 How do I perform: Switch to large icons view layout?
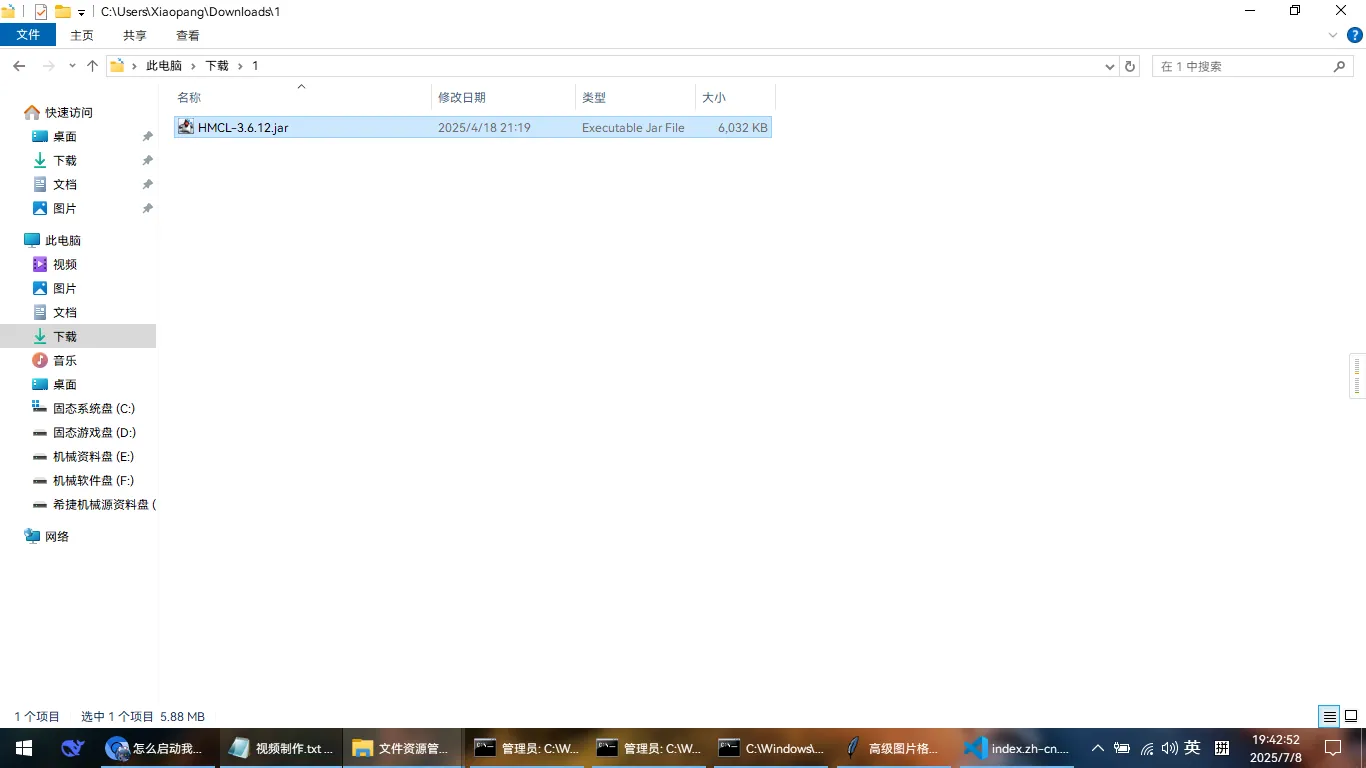pos(1351,716)
